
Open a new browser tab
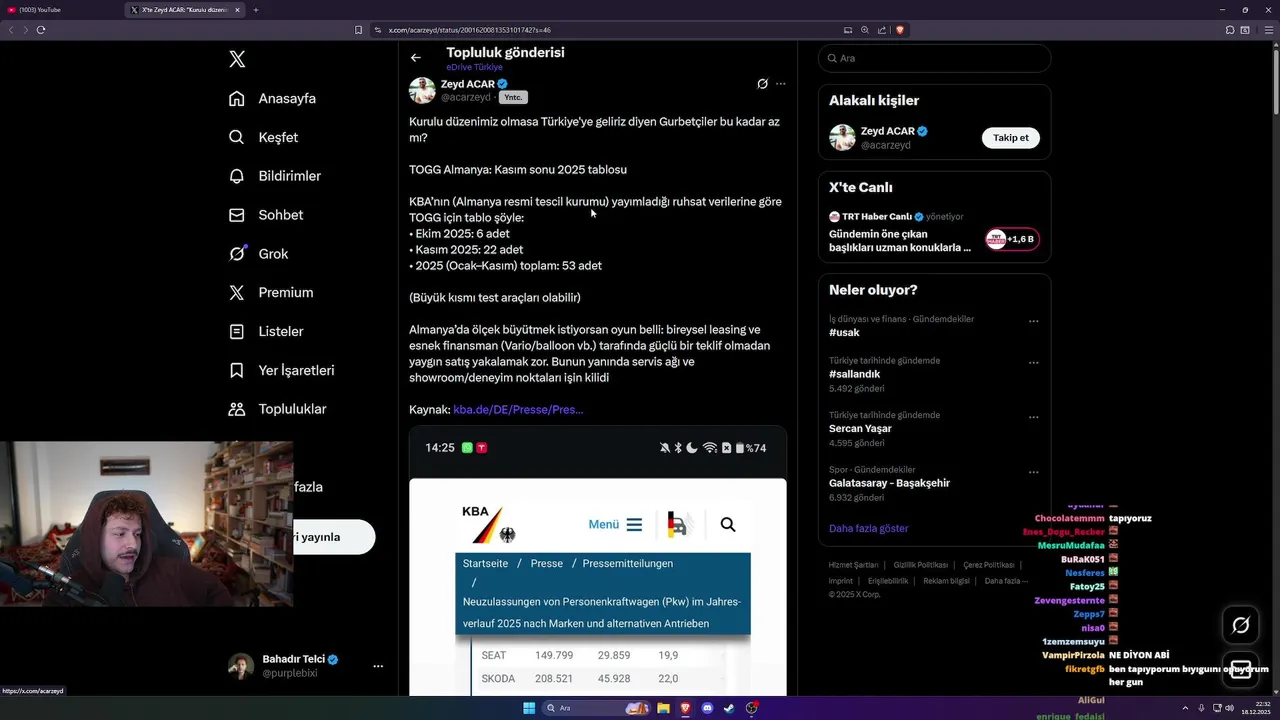256,10
